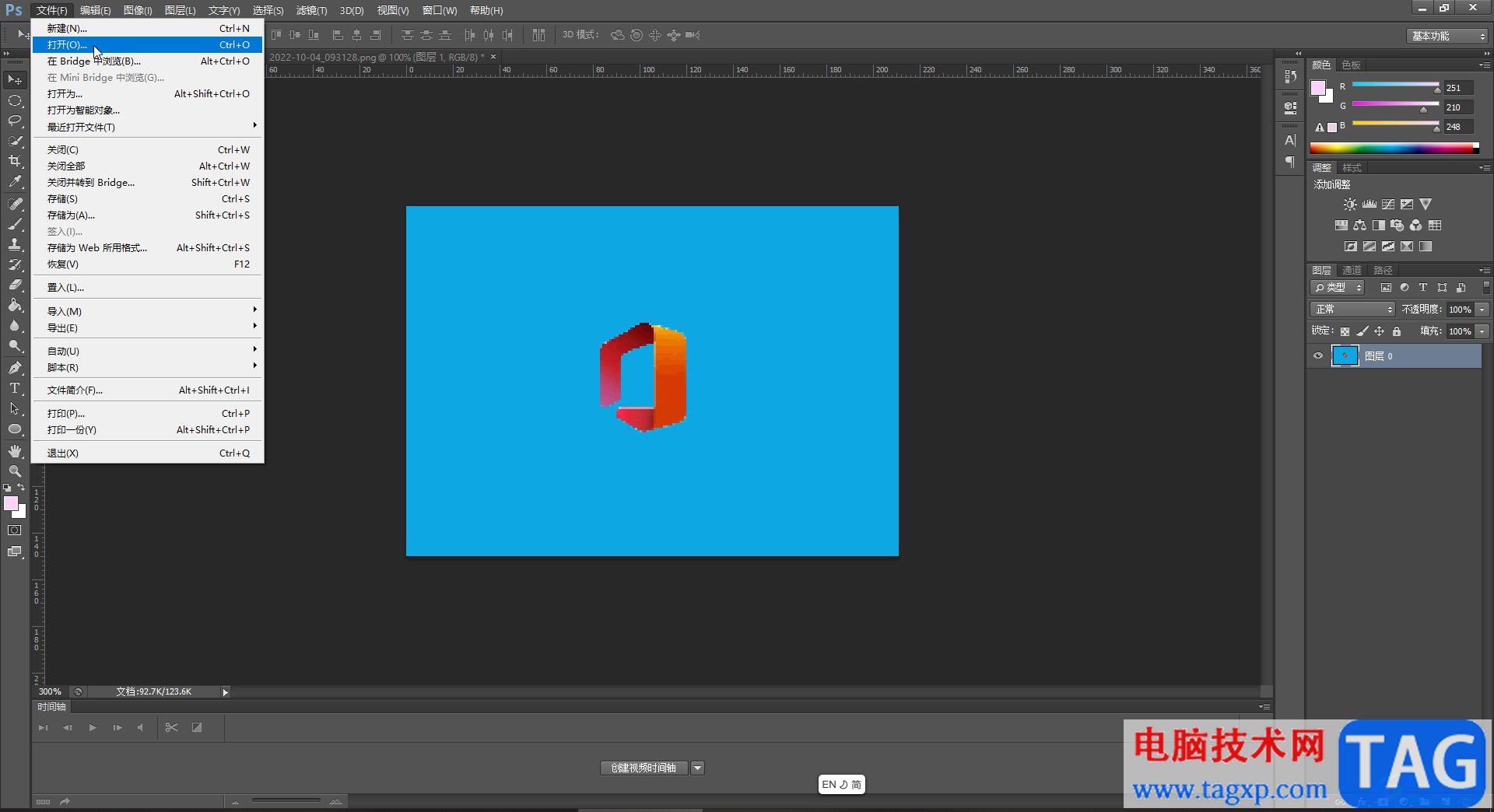Choose 置入(L)... menu entry
1494x812 pixels.
148,288
